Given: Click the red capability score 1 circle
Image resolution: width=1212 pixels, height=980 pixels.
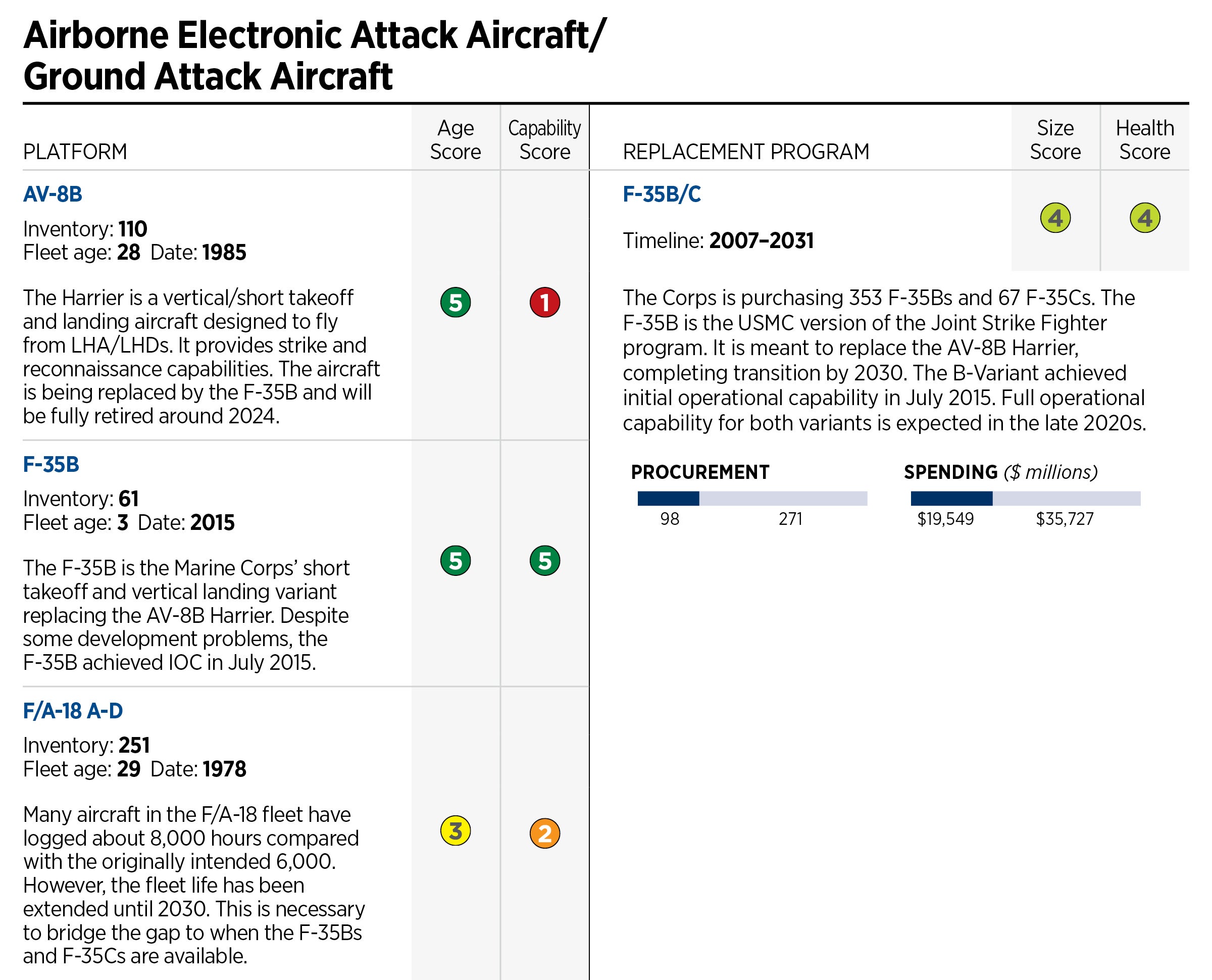Looking at the screenshot, I should tap(544, 303).
